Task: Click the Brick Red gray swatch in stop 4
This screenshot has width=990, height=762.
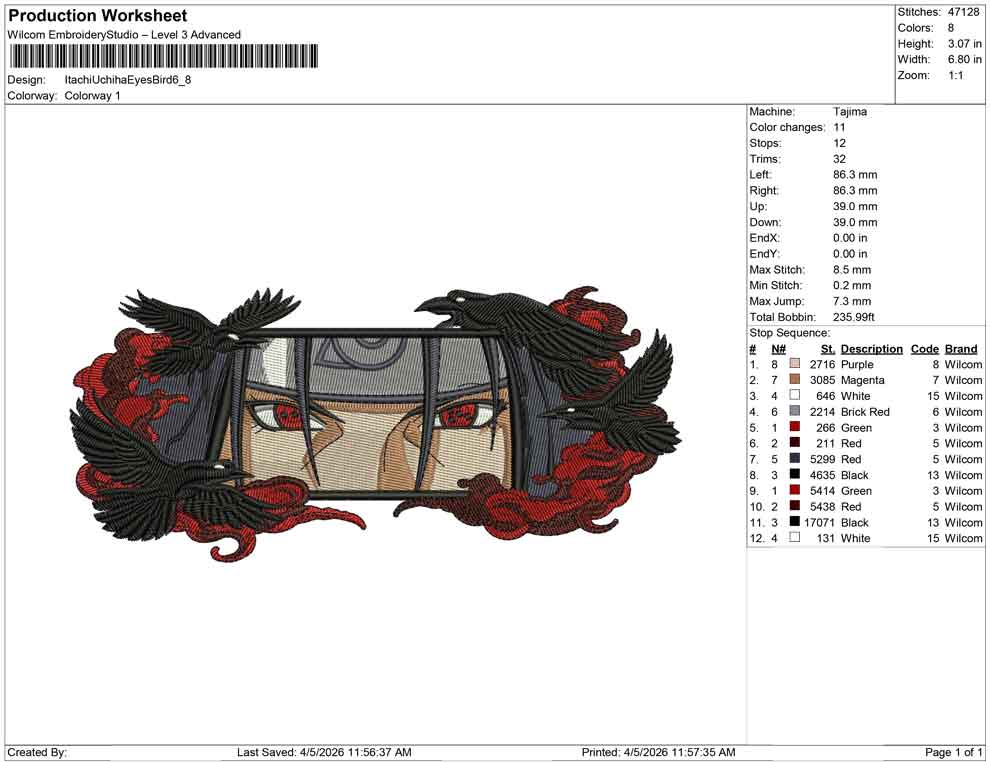Action: pos(794,411)
